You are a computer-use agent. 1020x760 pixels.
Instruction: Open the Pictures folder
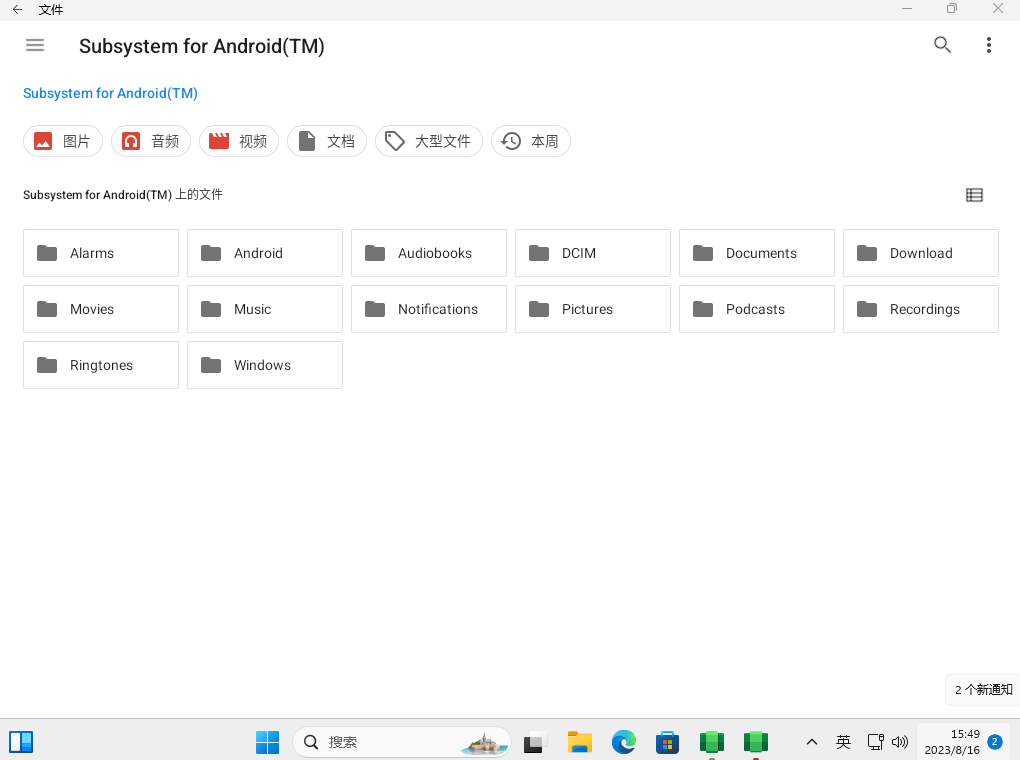click(x=593, y=309)
